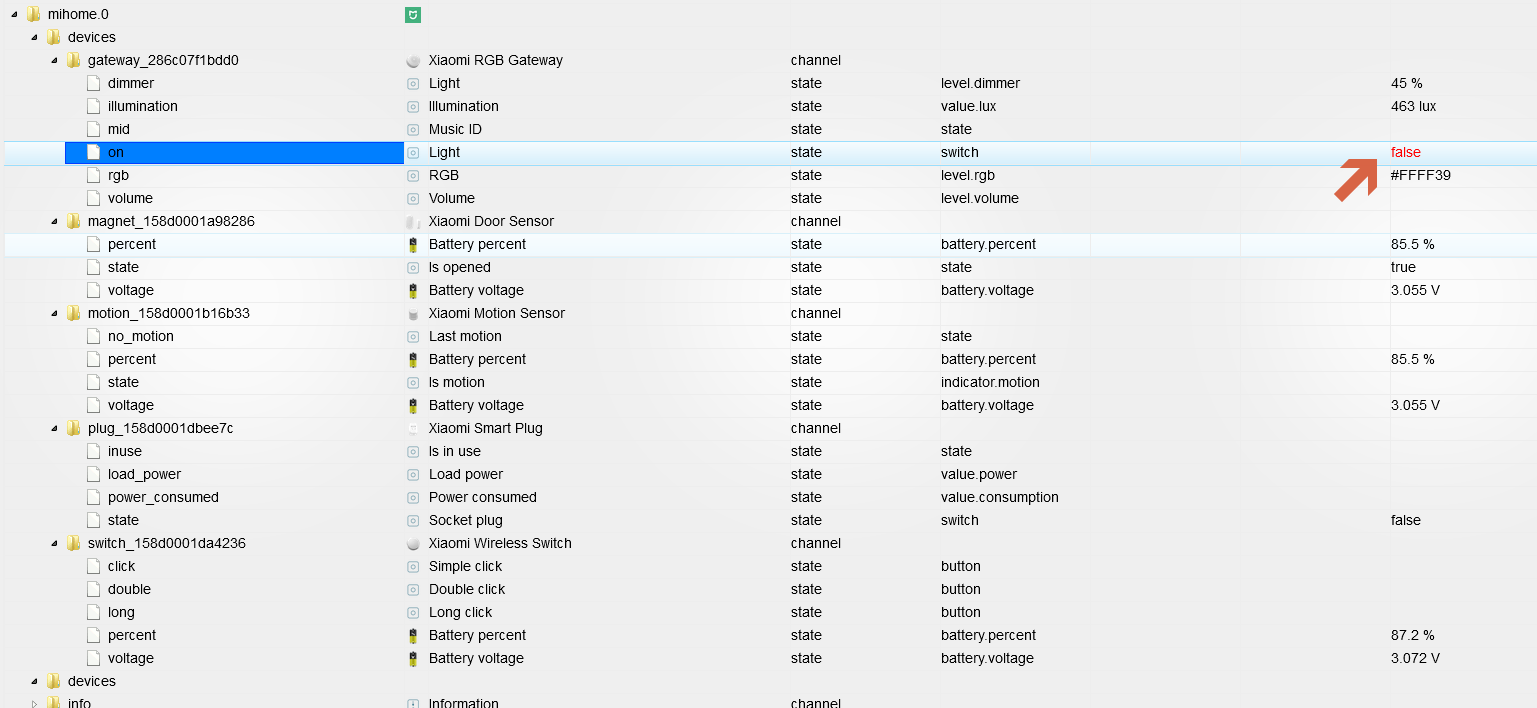Screen dimensions: 1537x708
Task: Click the green mihome adapter icon
Action: [x=412, y=14]
